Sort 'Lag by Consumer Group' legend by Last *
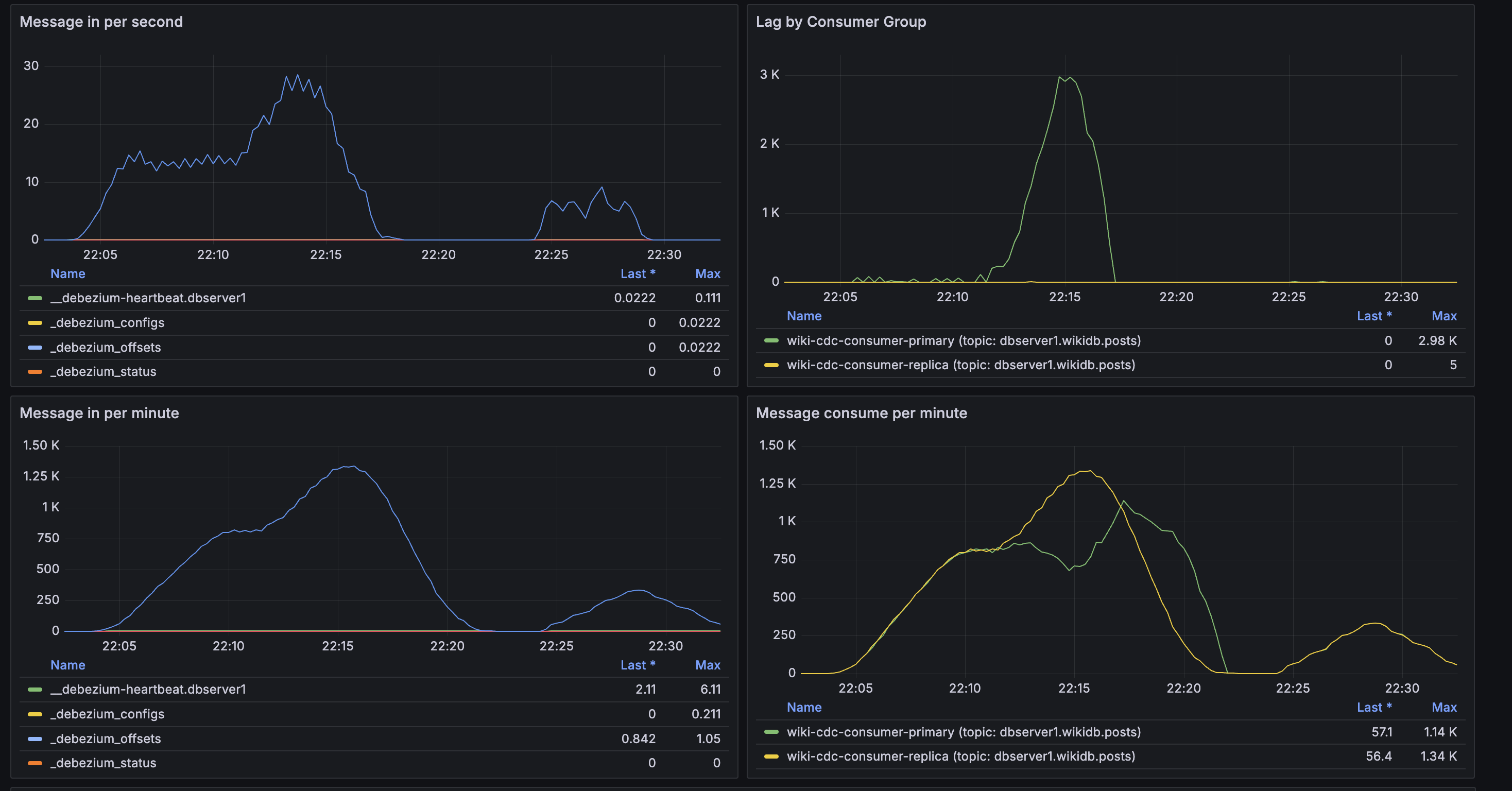The height and width of the screenshot is (791, 1512). point(1373,316)
